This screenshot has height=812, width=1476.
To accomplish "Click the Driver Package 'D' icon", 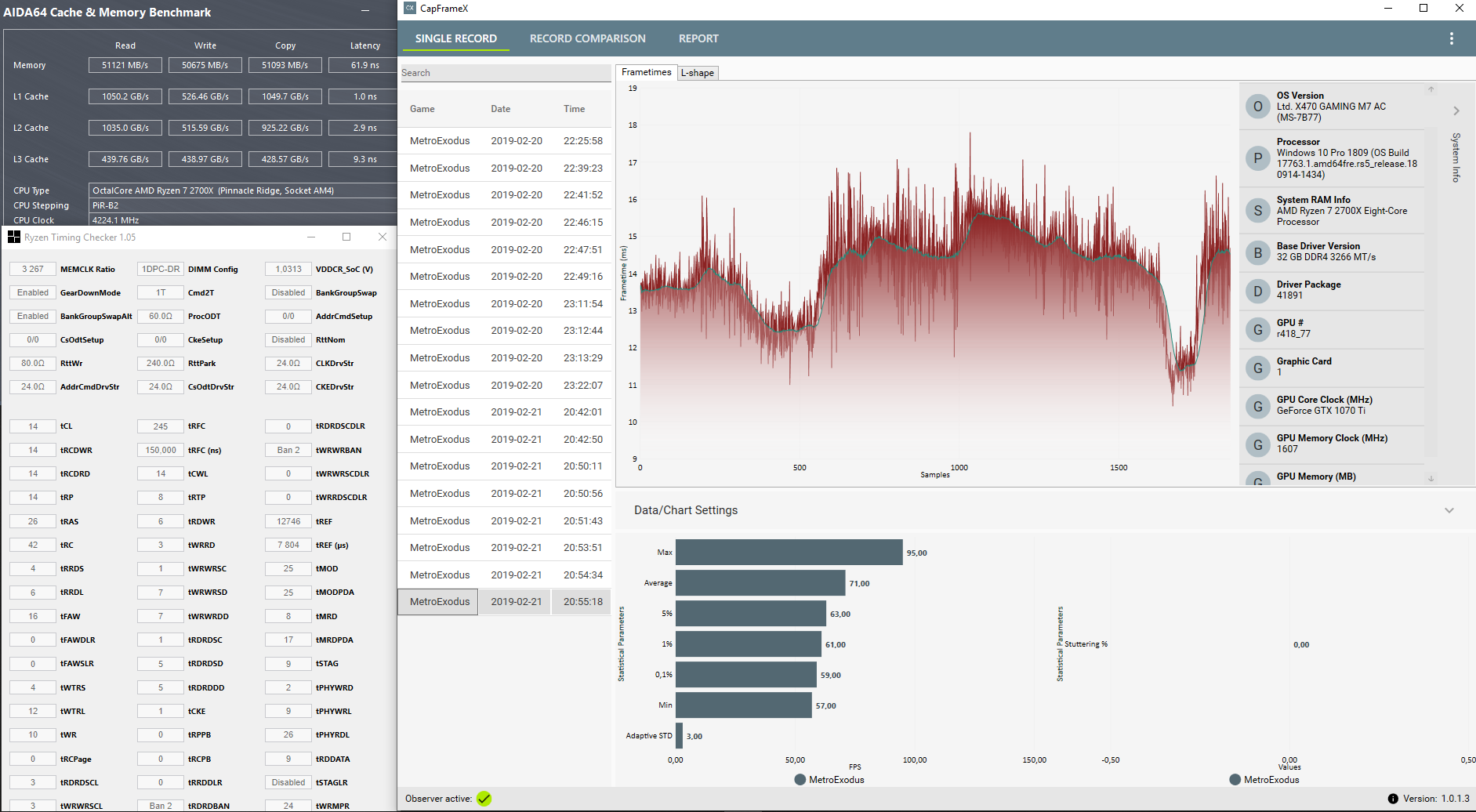I will [x=1257, y=291].
